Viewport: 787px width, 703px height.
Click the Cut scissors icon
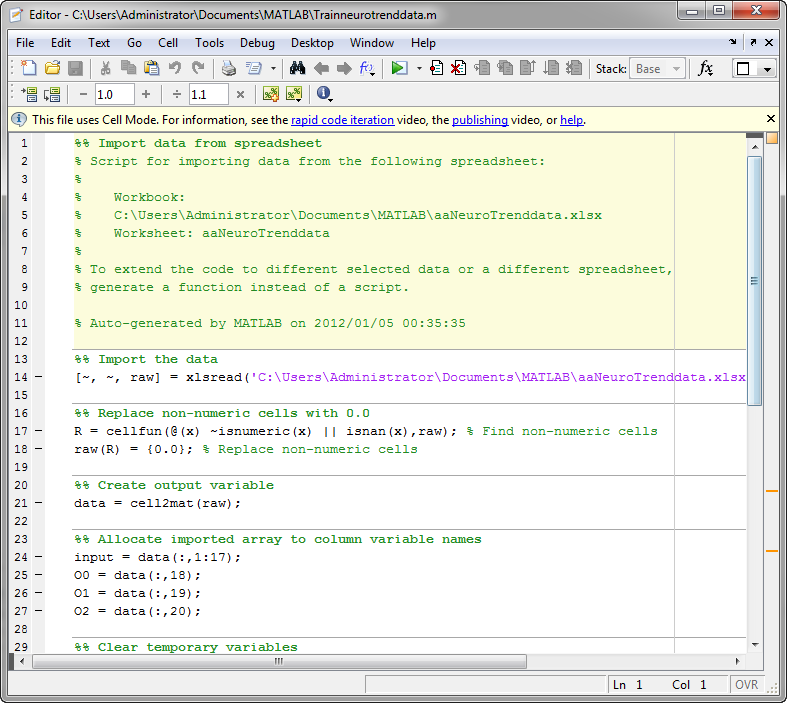pyautogui.click(x=105, y=68)
